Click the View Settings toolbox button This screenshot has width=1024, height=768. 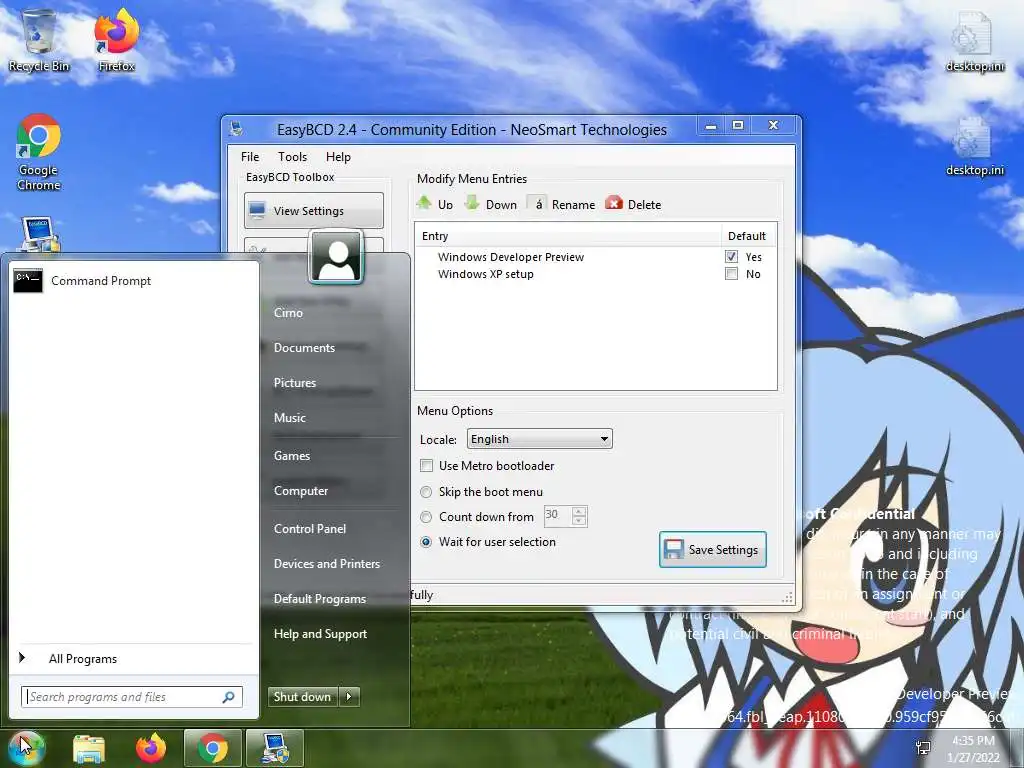tap(313, 210)
